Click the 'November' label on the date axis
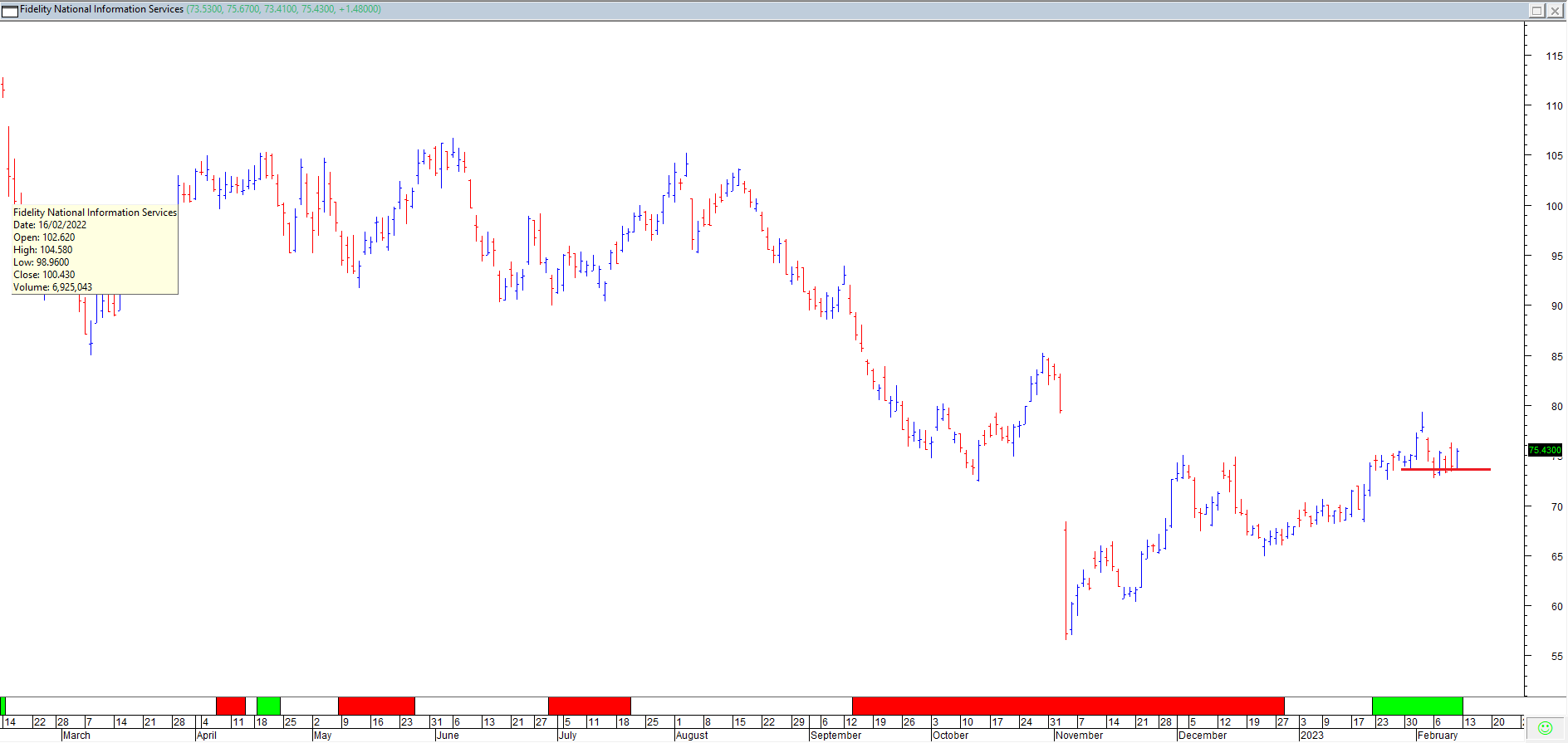 tap(1079, 736)
